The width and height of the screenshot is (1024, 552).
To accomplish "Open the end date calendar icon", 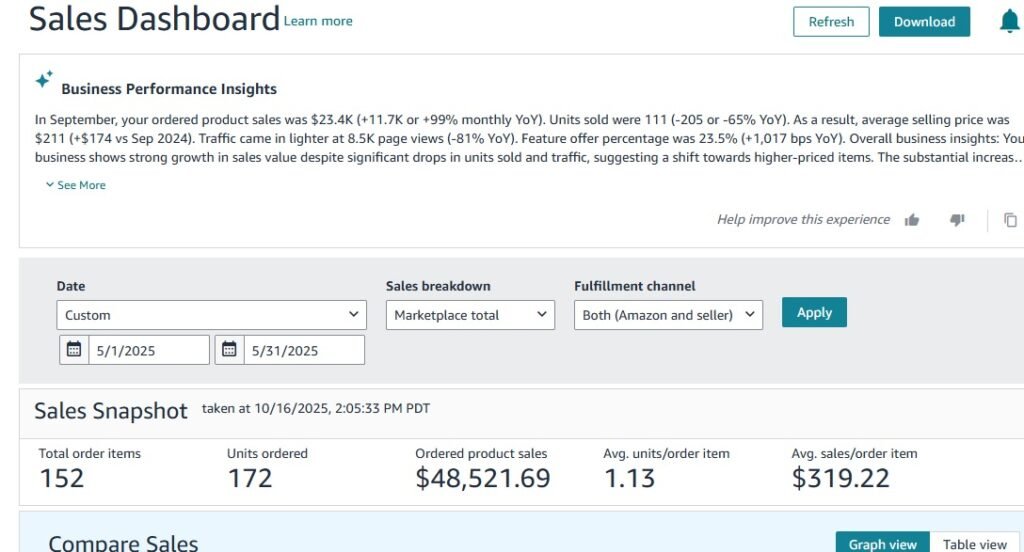I will pyautogui.click(x=230, y=350).
